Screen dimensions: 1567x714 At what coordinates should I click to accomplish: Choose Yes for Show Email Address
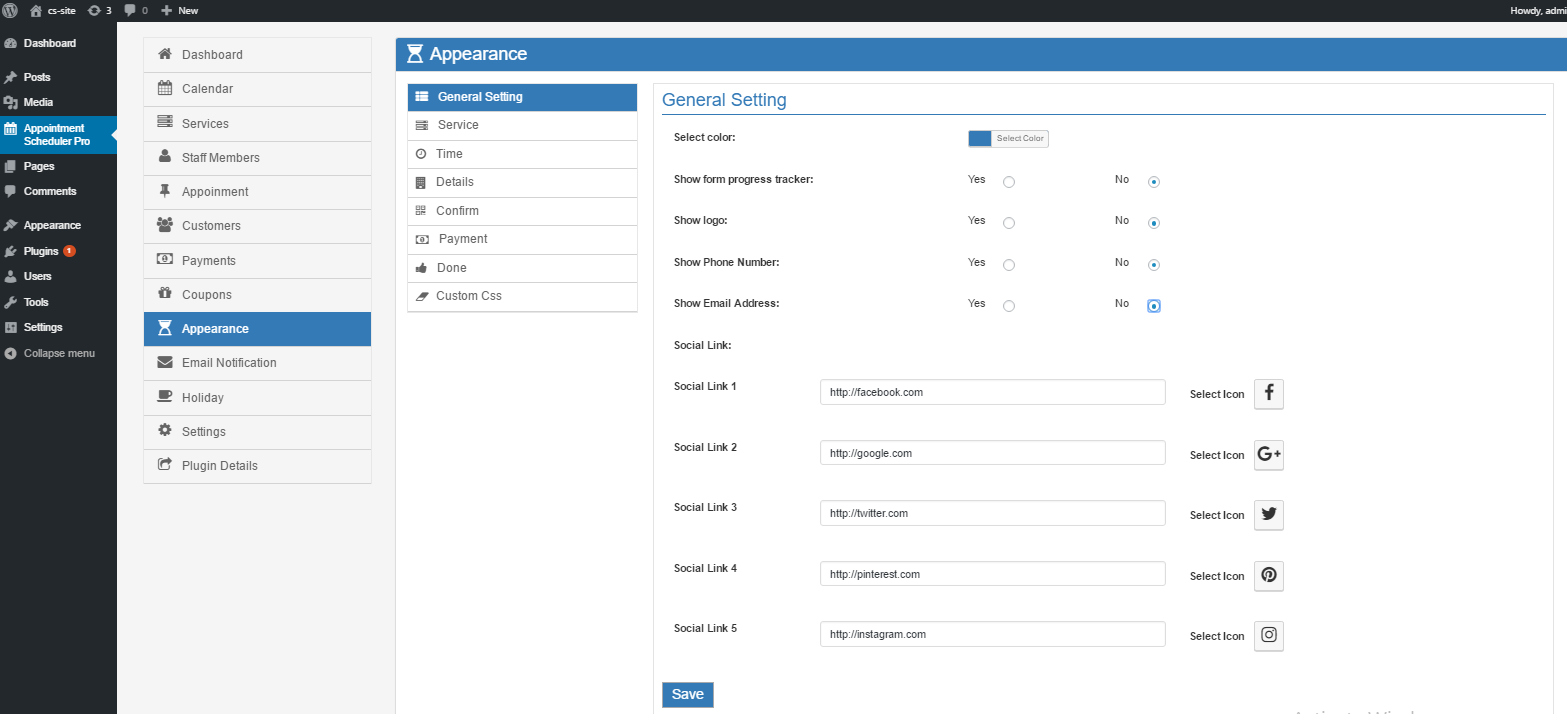[1009, 306]
